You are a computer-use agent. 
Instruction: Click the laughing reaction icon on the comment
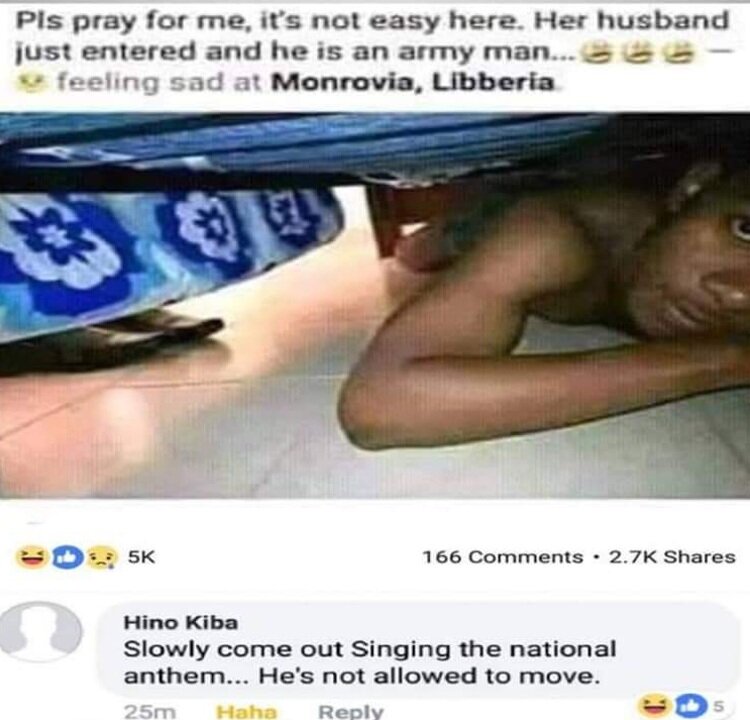tap(654, 705)
